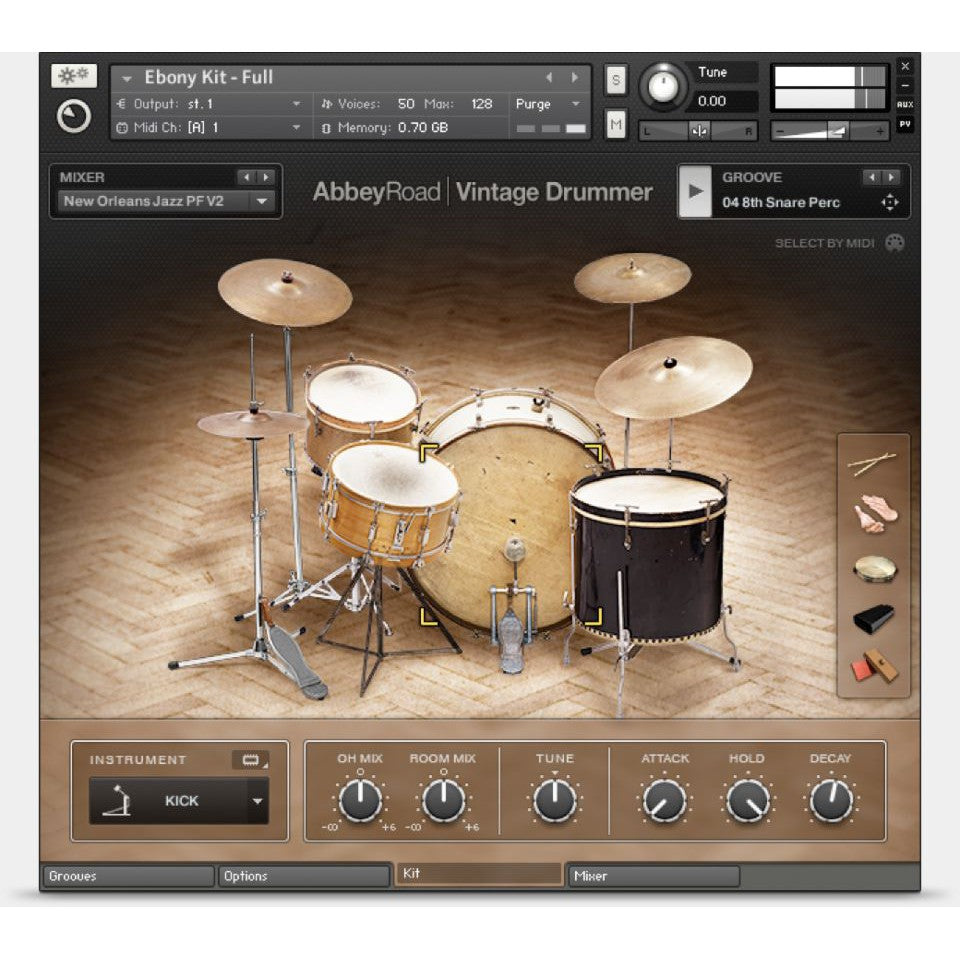Expand the KICK instrument selector
This screenshot has width=960, height=960.
257,800
